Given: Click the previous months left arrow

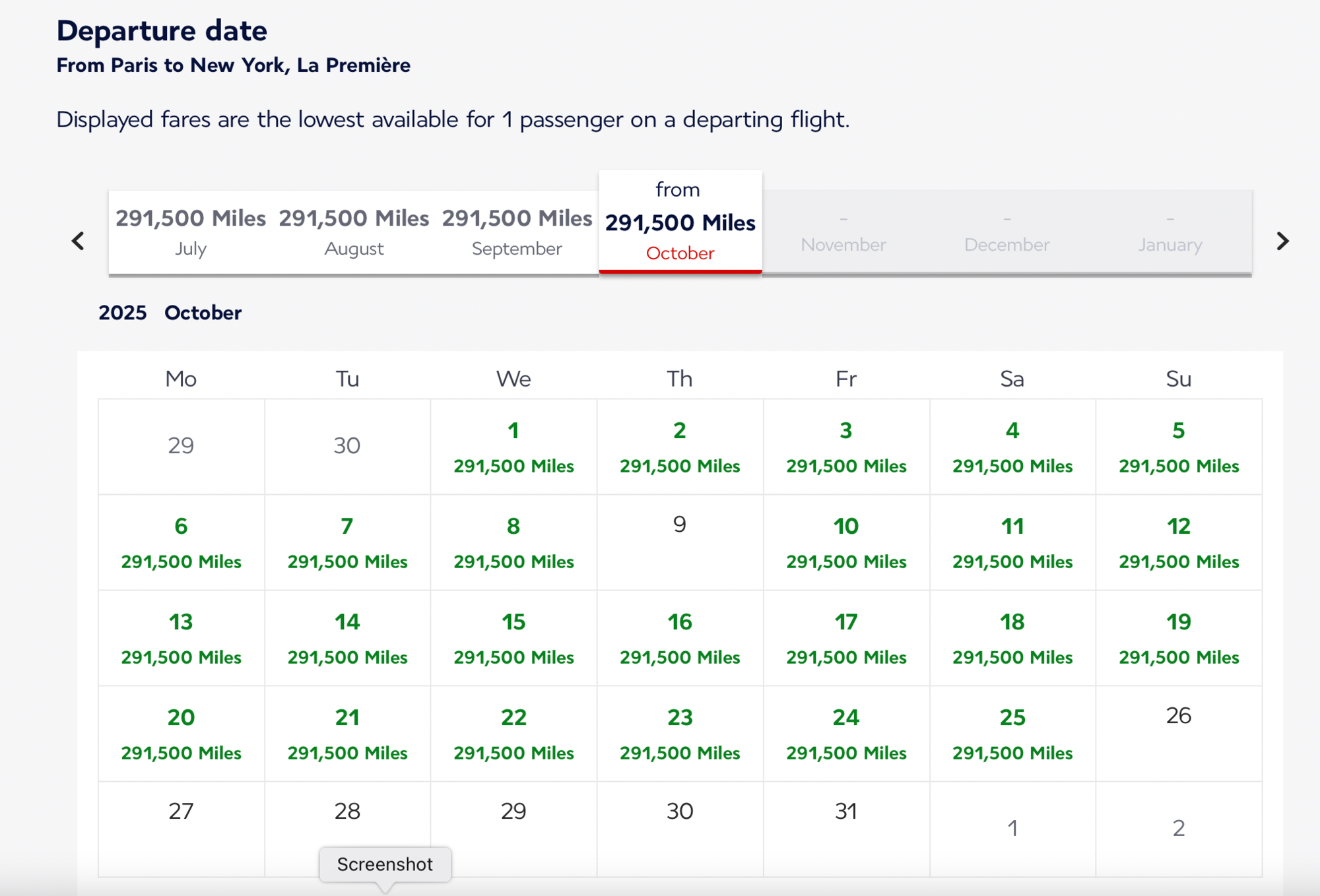Looking at the screenshot, I should [x=78, y=241].
